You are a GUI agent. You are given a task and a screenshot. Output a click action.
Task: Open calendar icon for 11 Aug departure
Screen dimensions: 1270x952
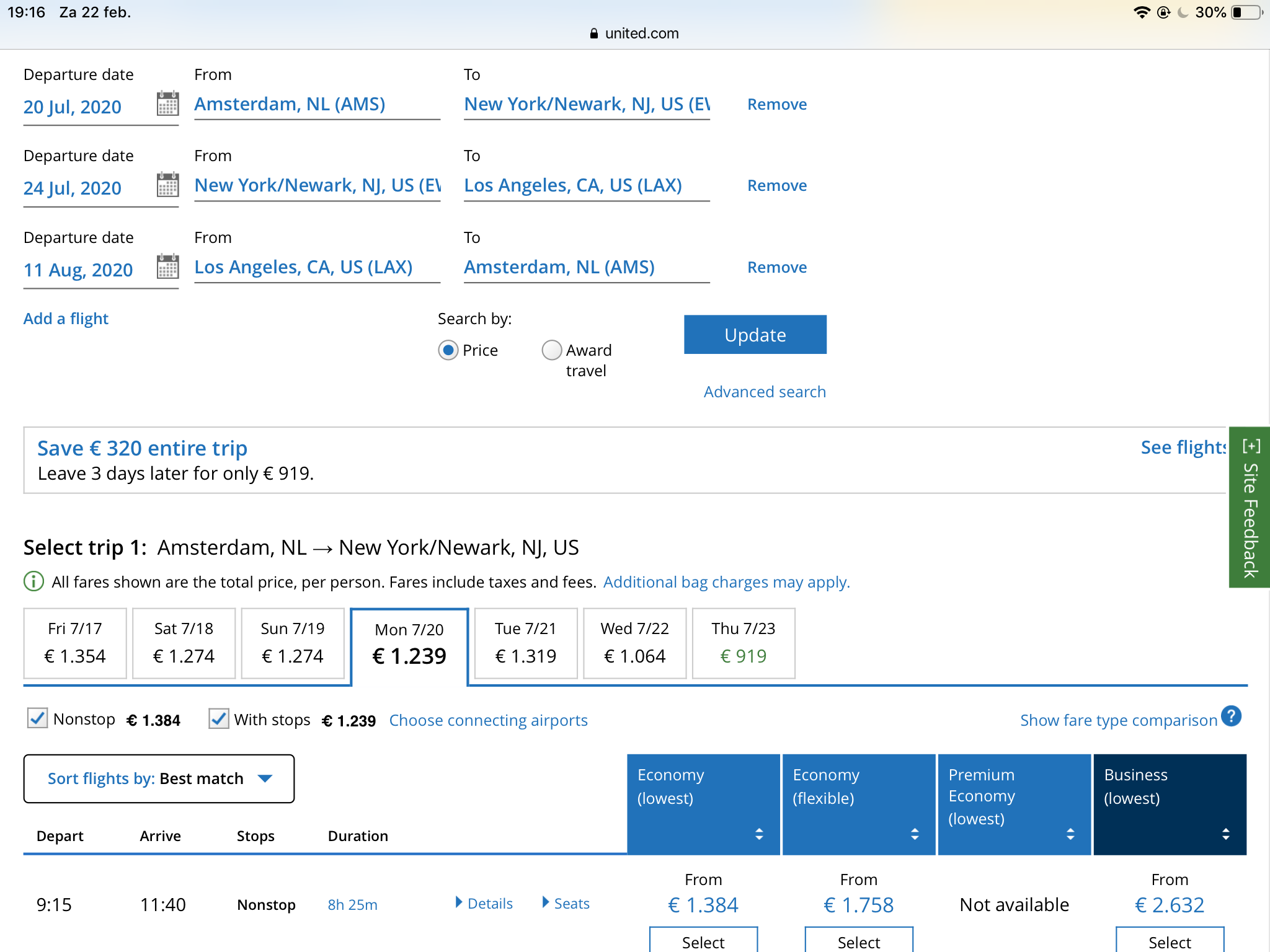167,267
